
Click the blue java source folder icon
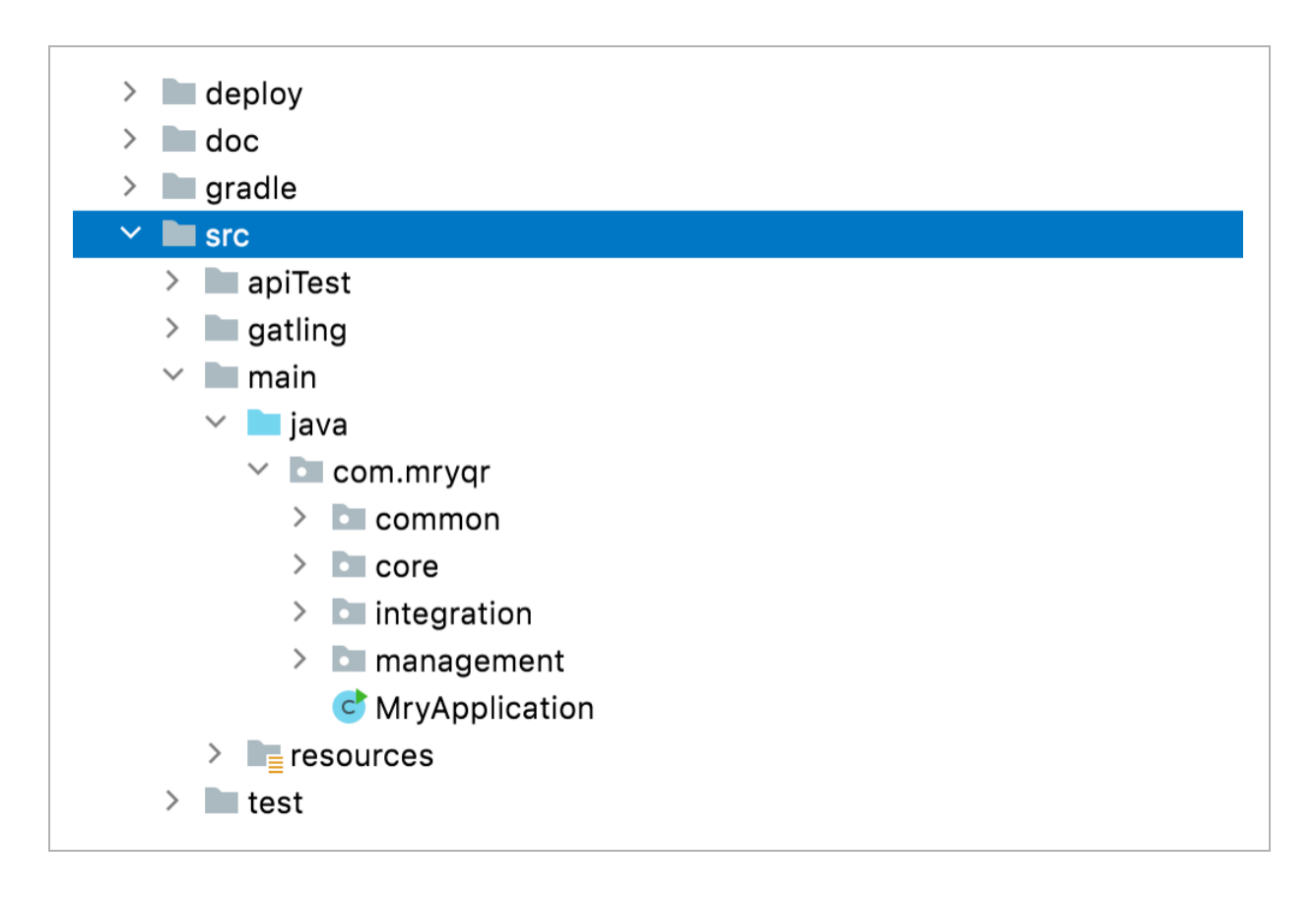[x=264, y=423]
